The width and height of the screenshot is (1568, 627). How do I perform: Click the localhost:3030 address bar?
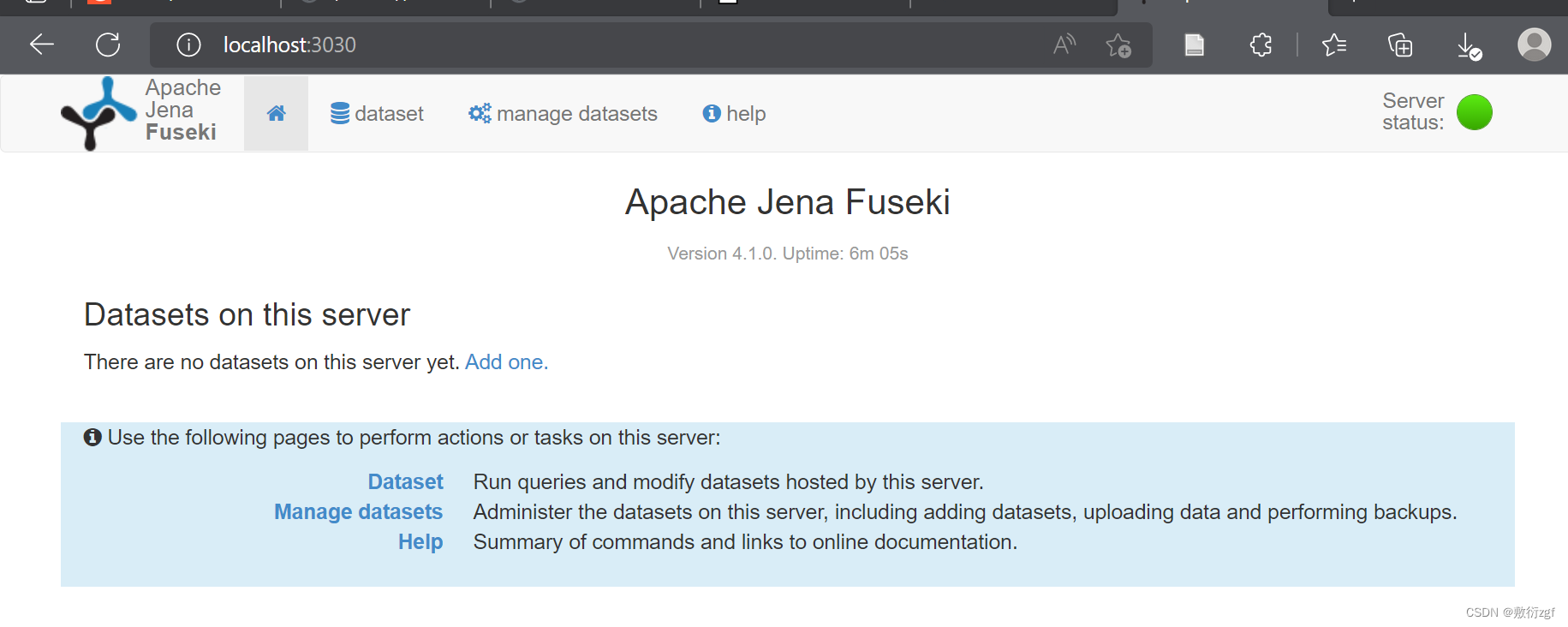[599, 45]
